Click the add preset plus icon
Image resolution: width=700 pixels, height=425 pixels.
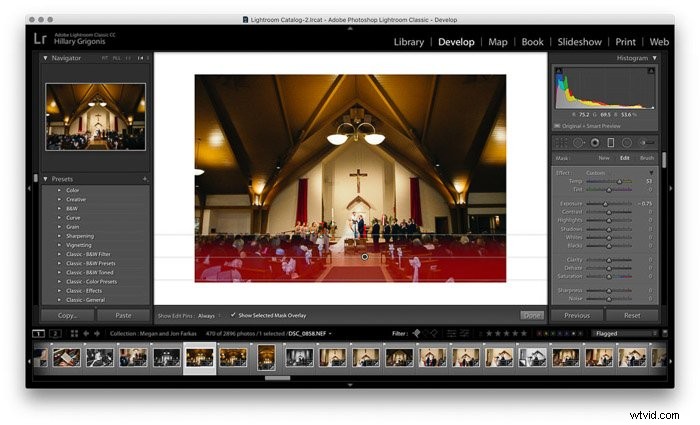(145, 179)
